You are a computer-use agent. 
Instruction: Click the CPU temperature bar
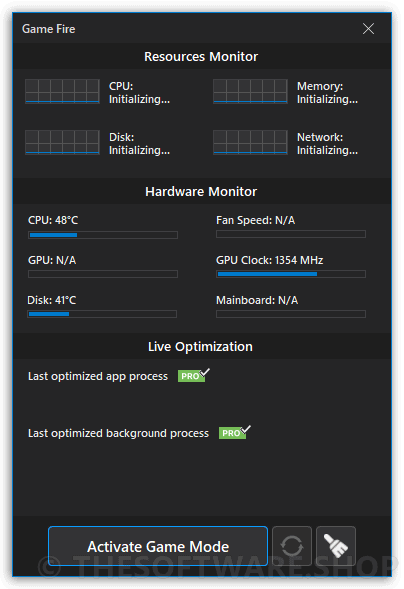103,235
